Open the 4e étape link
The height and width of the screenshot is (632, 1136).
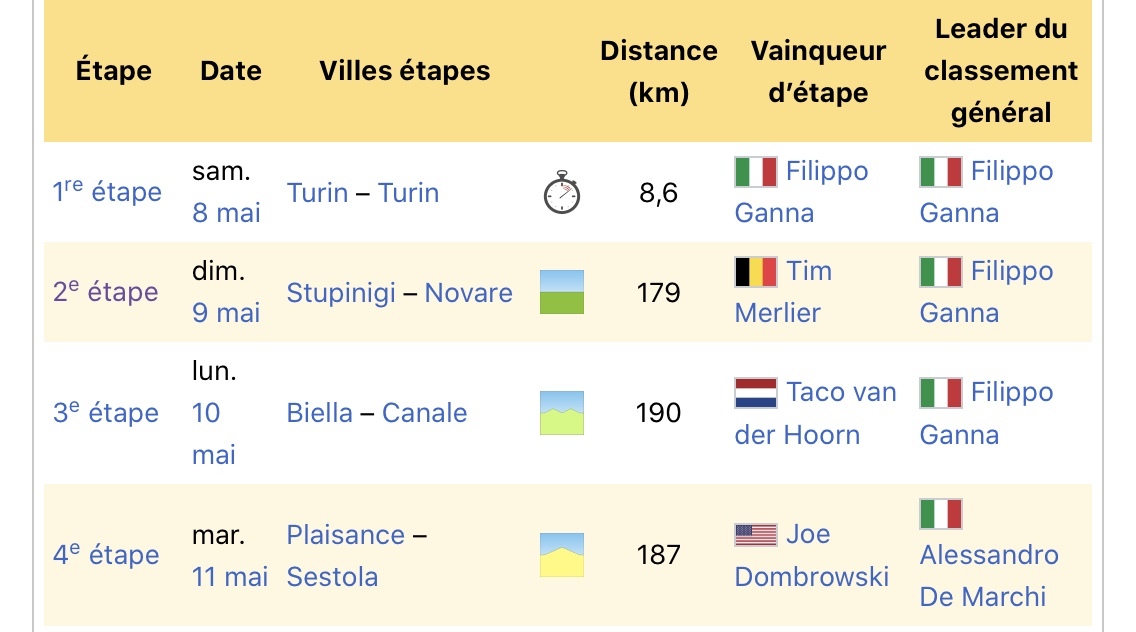pos(106,555)
